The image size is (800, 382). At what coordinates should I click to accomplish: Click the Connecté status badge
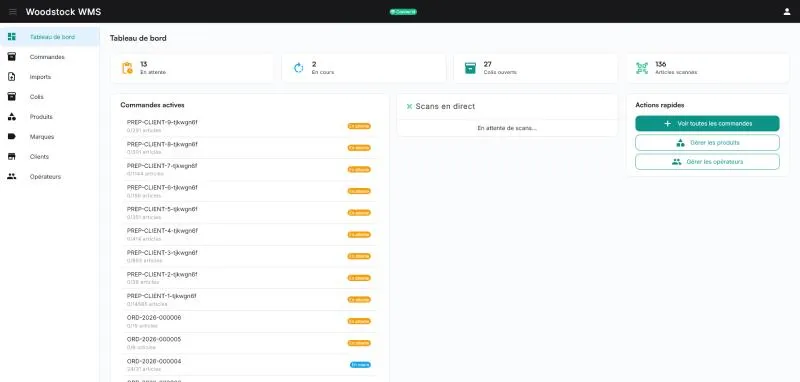pyautogui.click(x=403, y=12)
